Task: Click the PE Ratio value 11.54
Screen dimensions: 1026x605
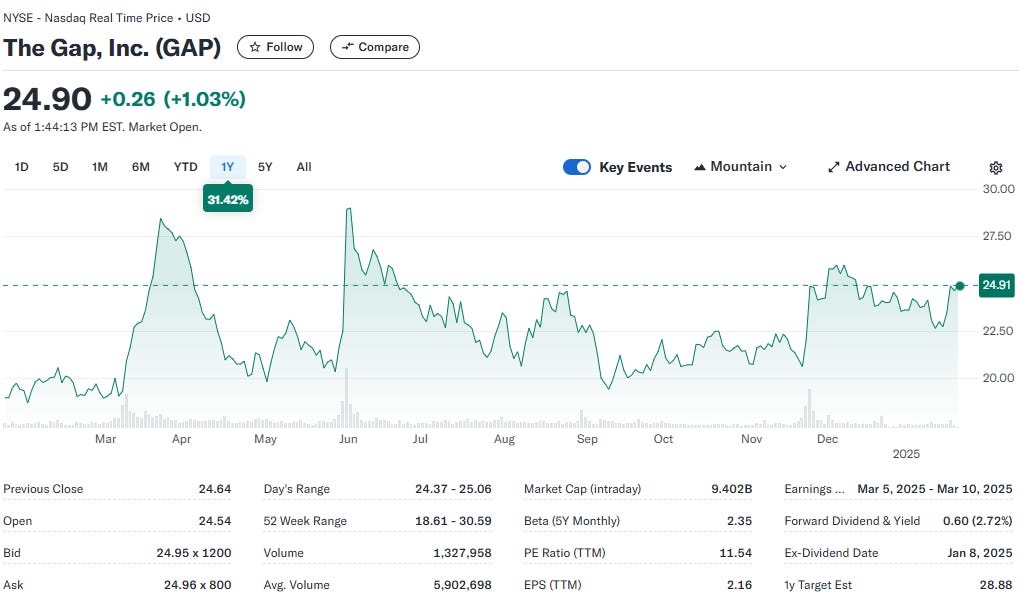Action: click(x=735, y=553)
